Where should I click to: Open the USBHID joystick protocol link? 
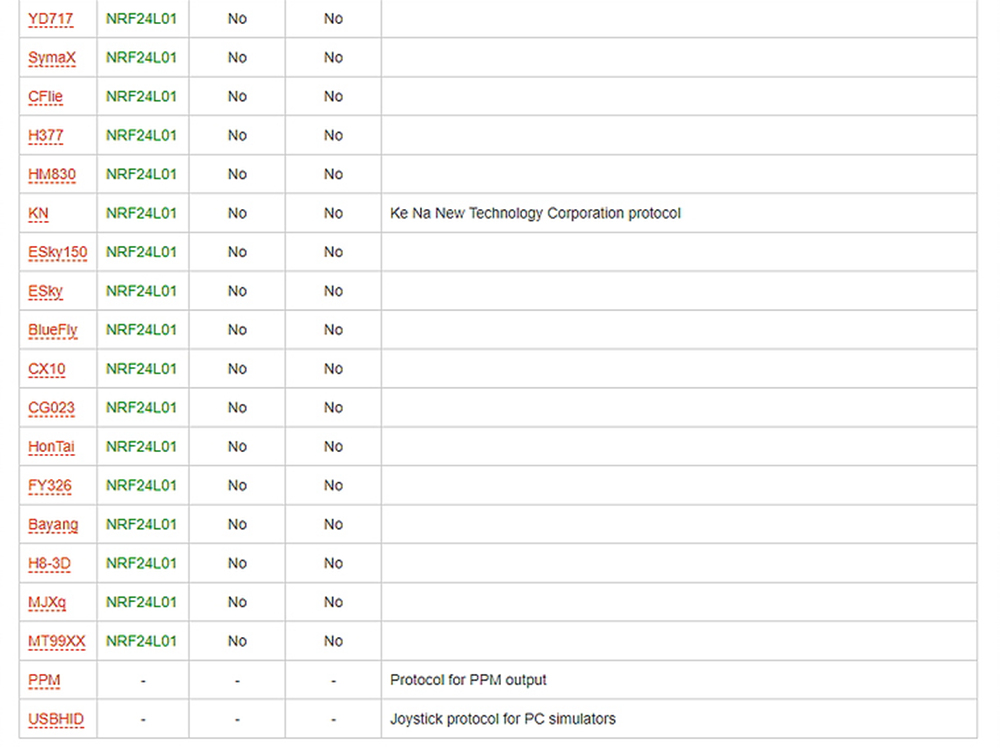(x=56, y=720)
